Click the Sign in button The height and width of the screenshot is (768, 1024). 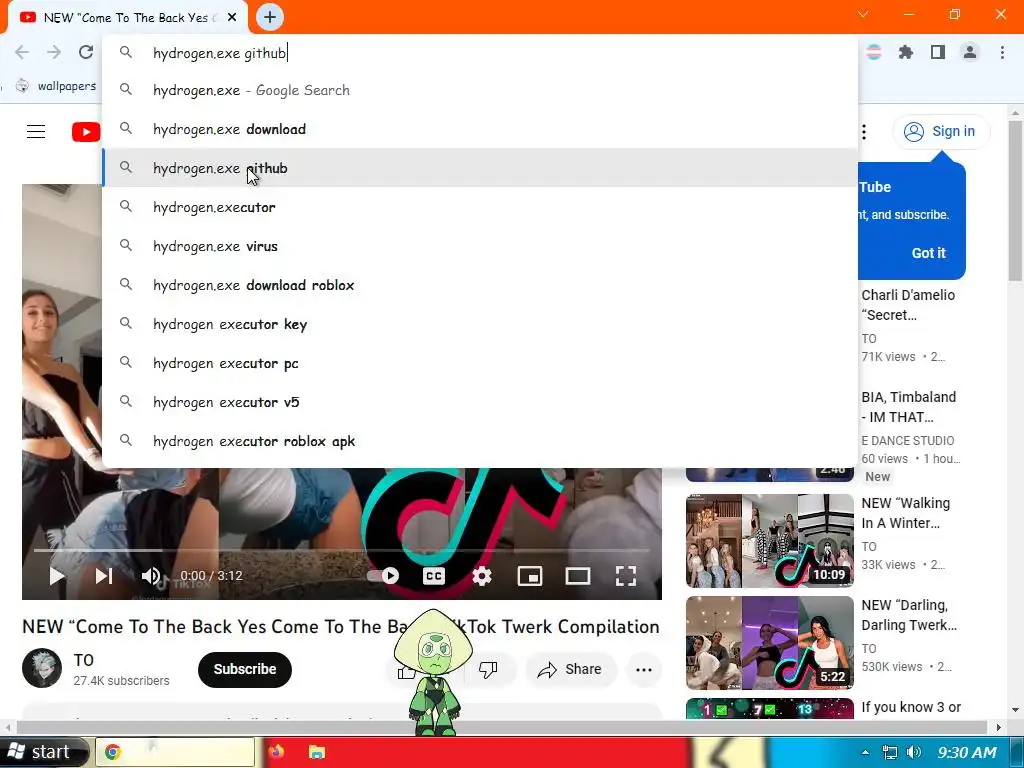pos(941,131)
